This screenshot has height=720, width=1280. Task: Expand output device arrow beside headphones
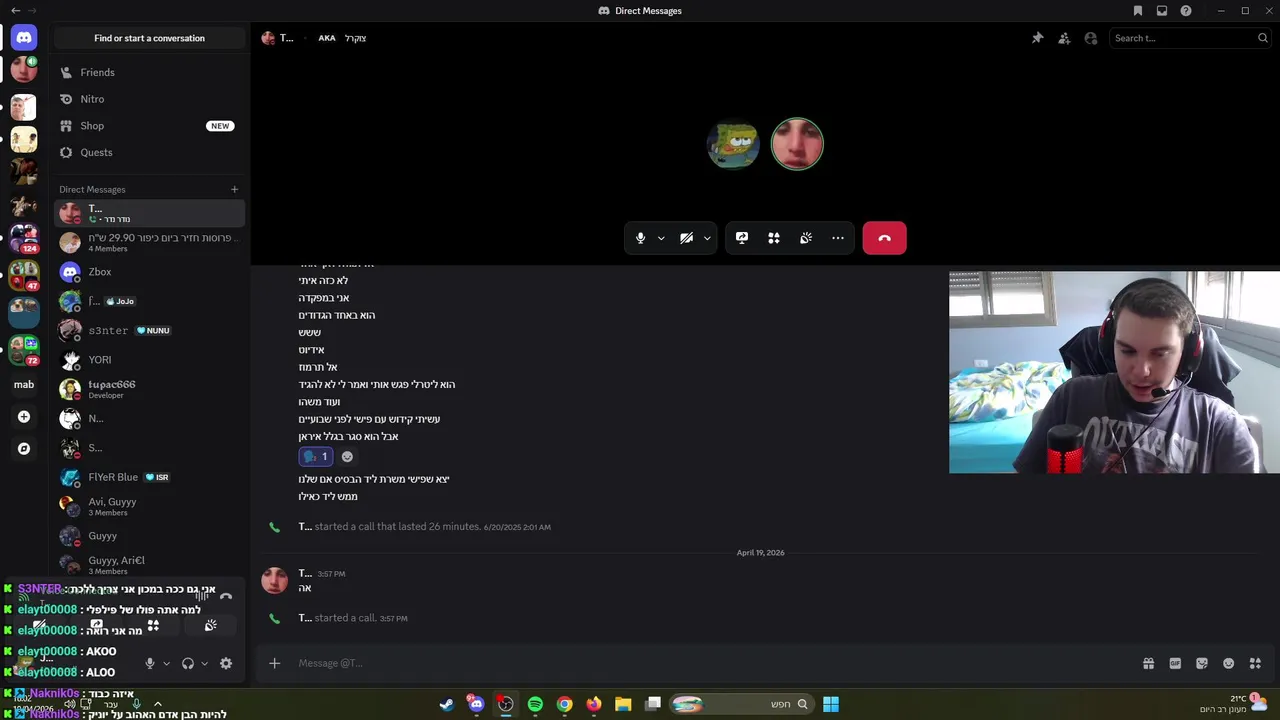[x=204, y=663]
